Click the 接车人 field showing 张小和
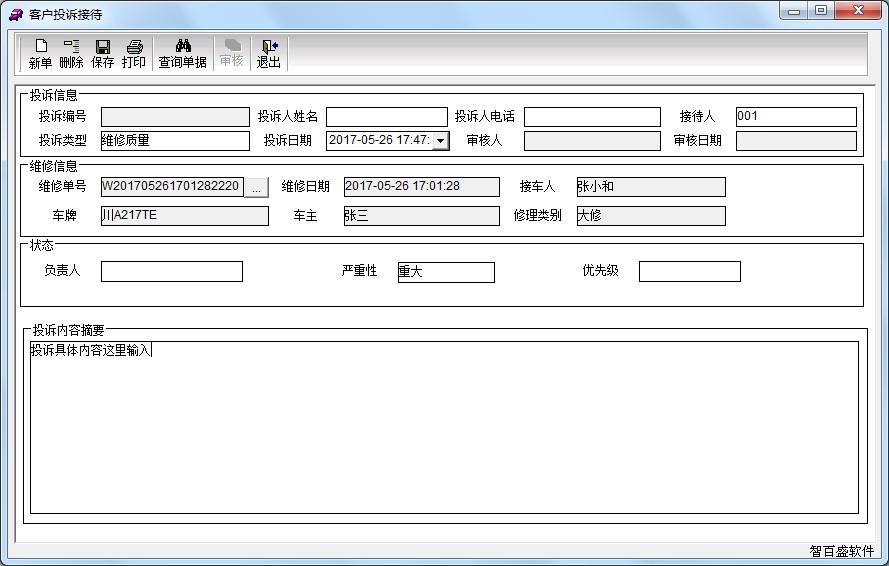The image size is (889, 566). [651, 187]
